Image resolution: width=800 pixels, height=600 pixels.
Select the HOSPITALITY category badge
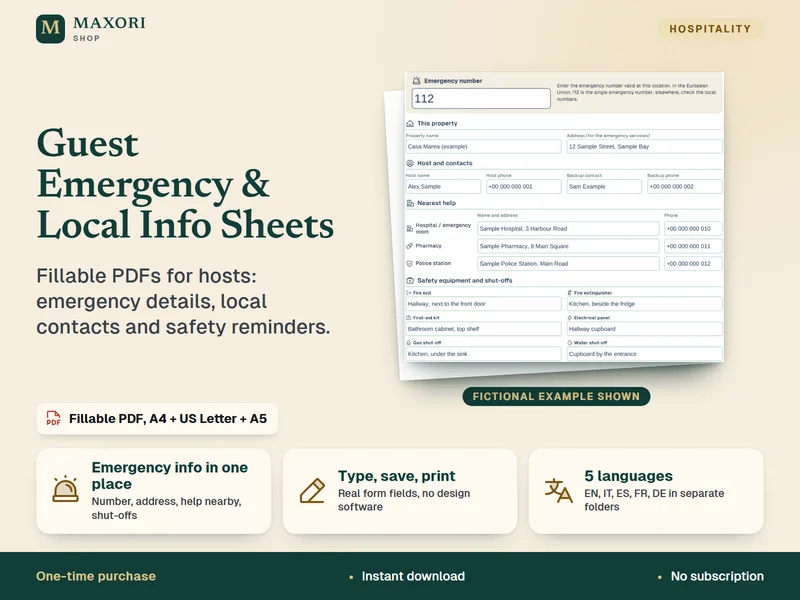click(x=710, y=29)
